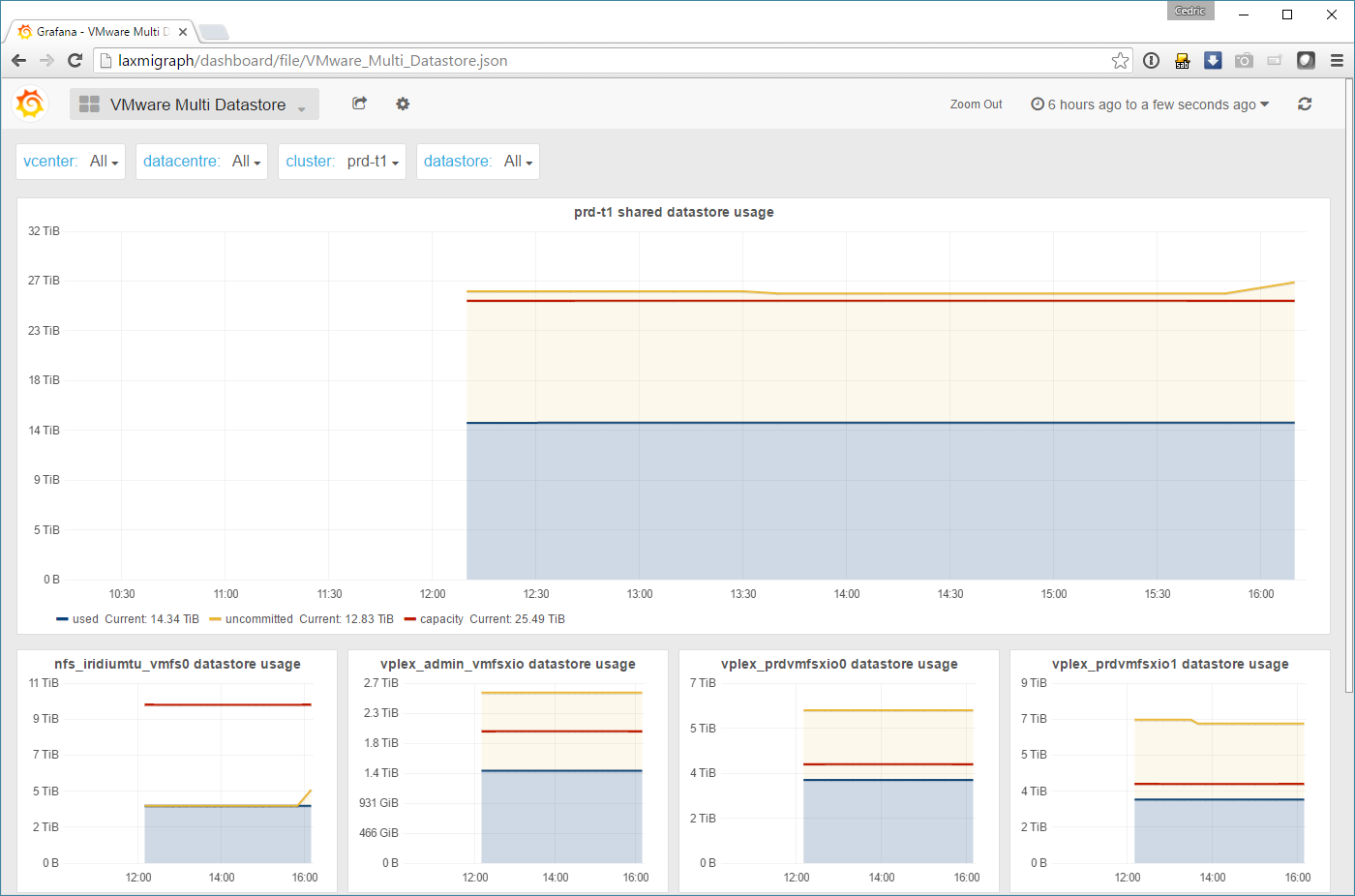
Task: Bookmark this page with the star icon
Action: click(1120, 61)
